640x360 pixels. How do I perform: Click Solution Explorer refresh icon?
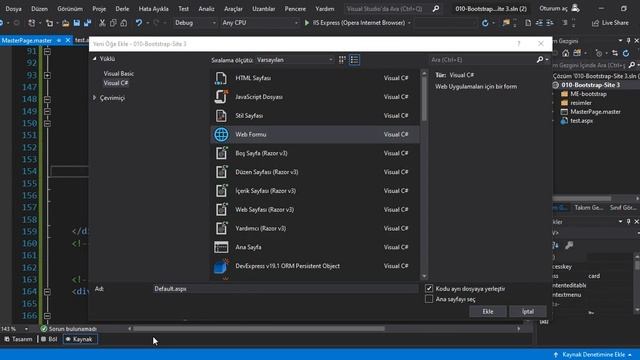[626, 53]
